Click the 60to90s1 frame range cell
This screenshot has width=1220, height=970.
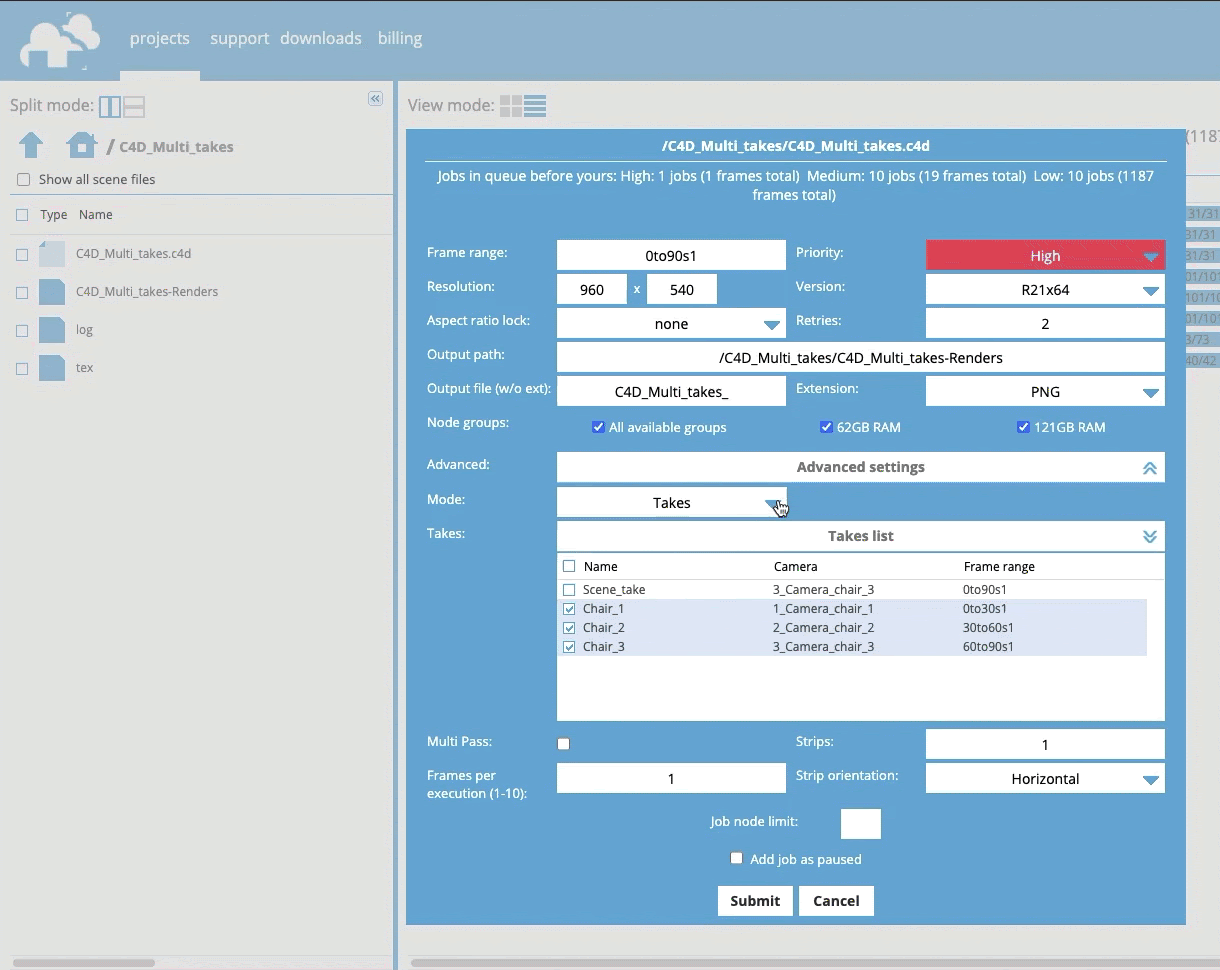[x=988, y=647]
